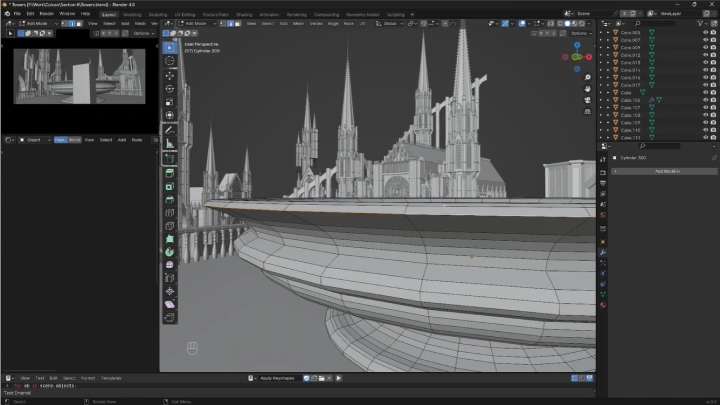Disable Cone.007 in renders via camera icon

click(x=713, y=40)
